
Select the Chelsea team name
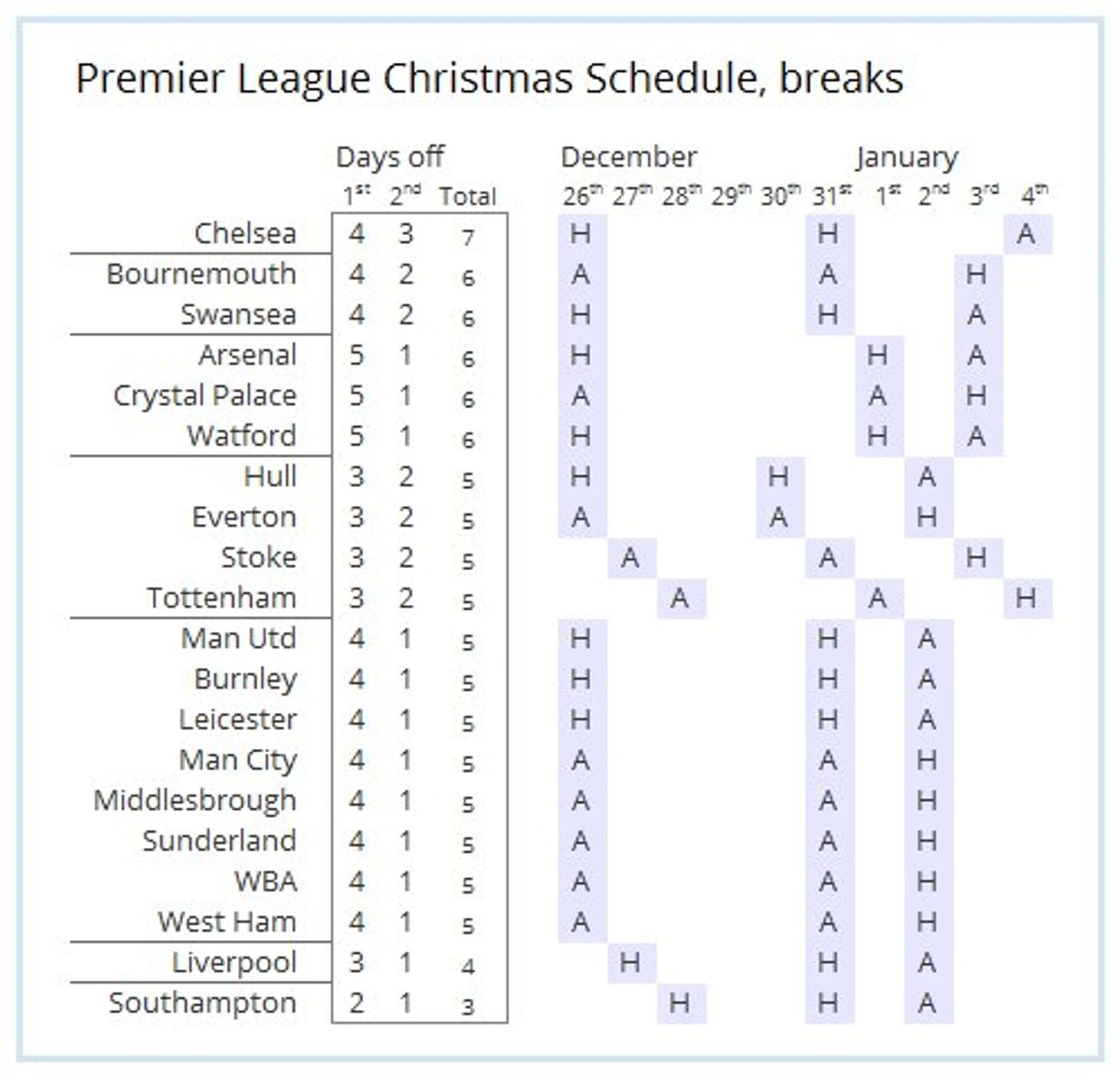pos(245,233)
